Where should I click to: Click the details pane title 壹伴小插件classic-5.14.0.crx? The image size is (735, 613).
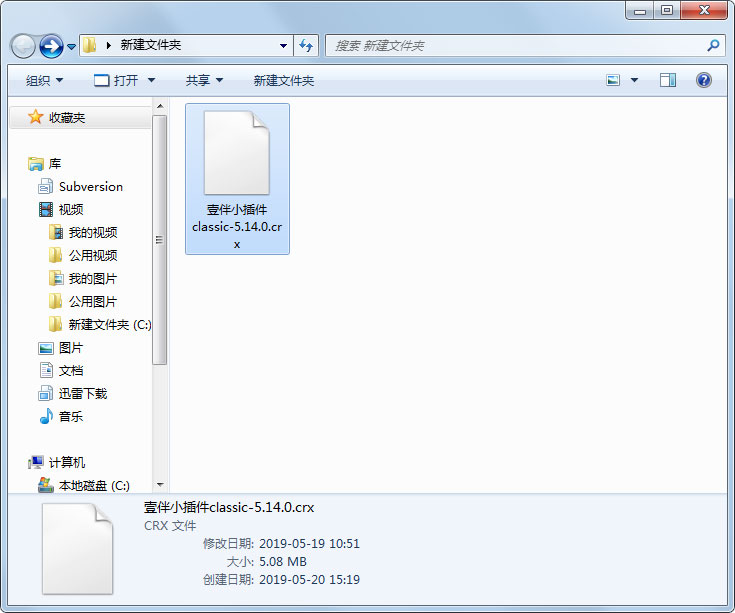pos(229,508)
